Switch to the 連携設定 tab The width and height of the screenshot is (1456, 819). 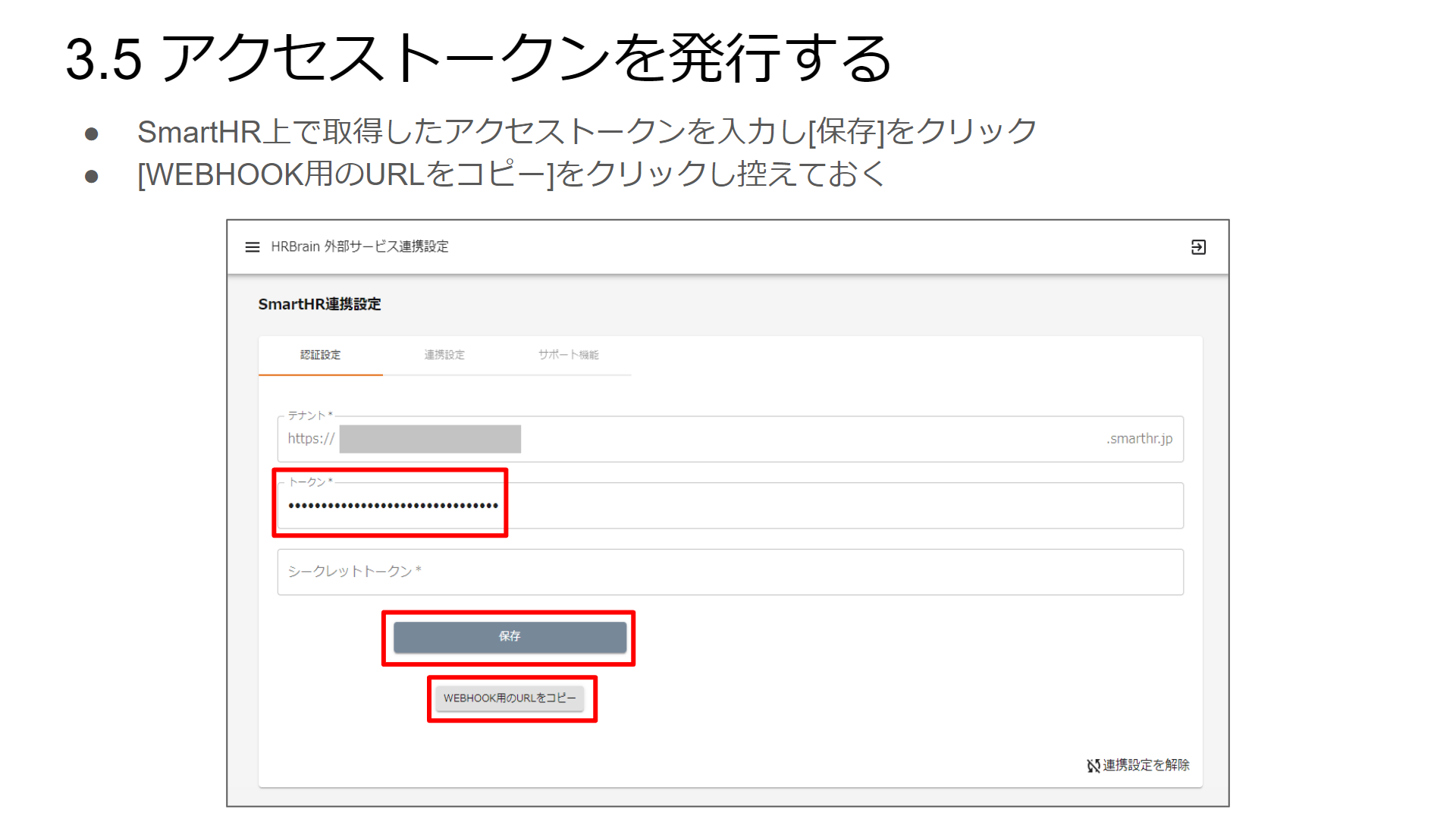[444, 355]
